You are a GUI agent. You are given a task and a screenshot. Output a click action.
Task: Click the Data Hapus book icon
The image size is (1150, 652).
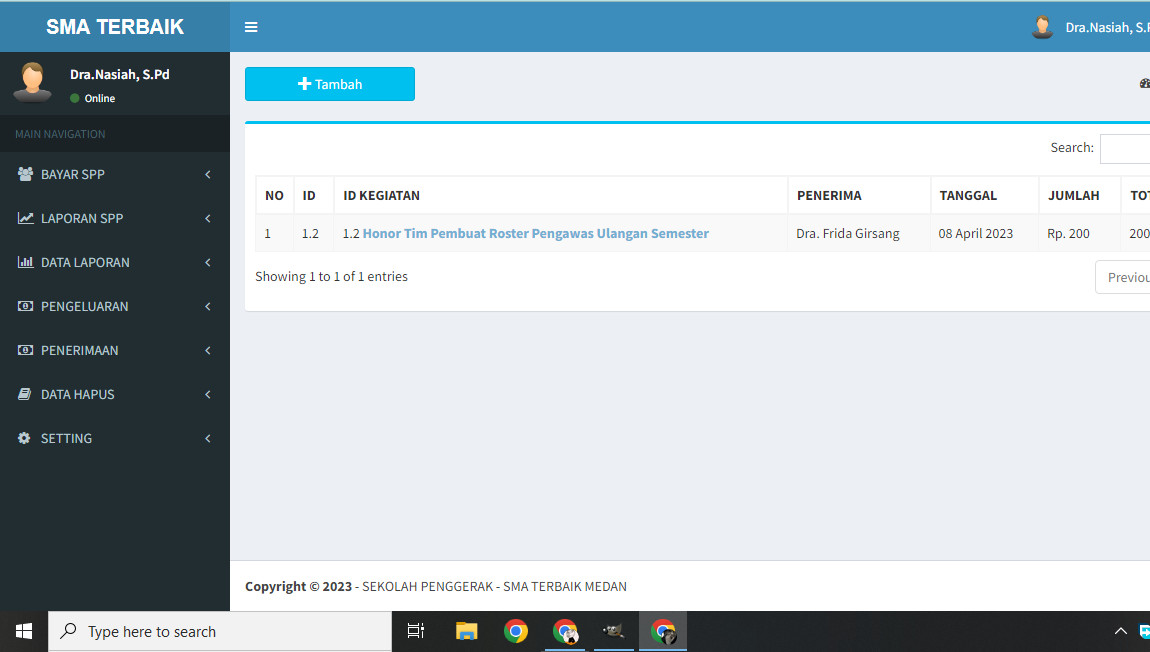pyautogui.click(x=25, y=394)
